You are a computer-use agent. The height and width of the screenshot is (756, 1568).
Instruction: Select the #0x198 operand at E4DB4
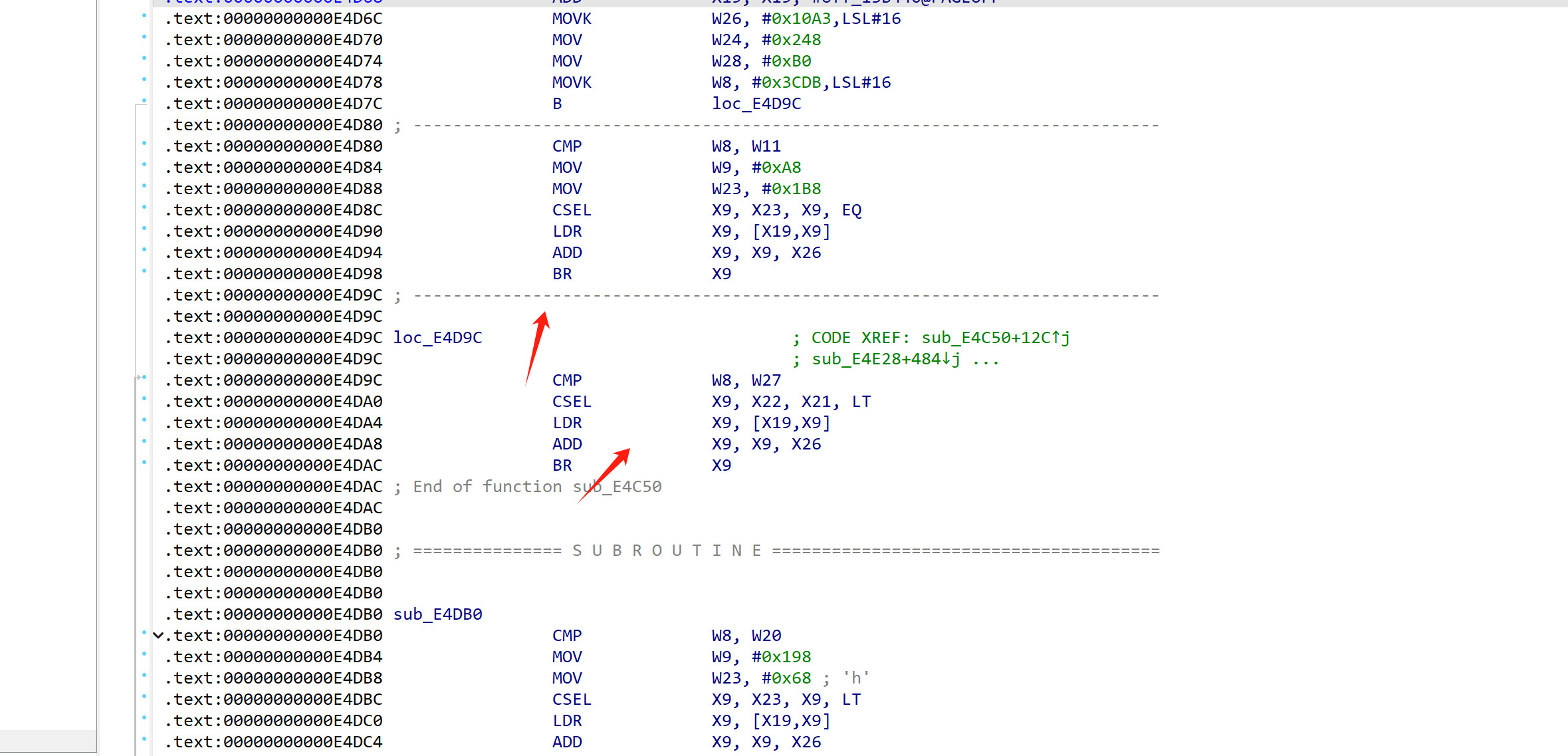[781, 657]
